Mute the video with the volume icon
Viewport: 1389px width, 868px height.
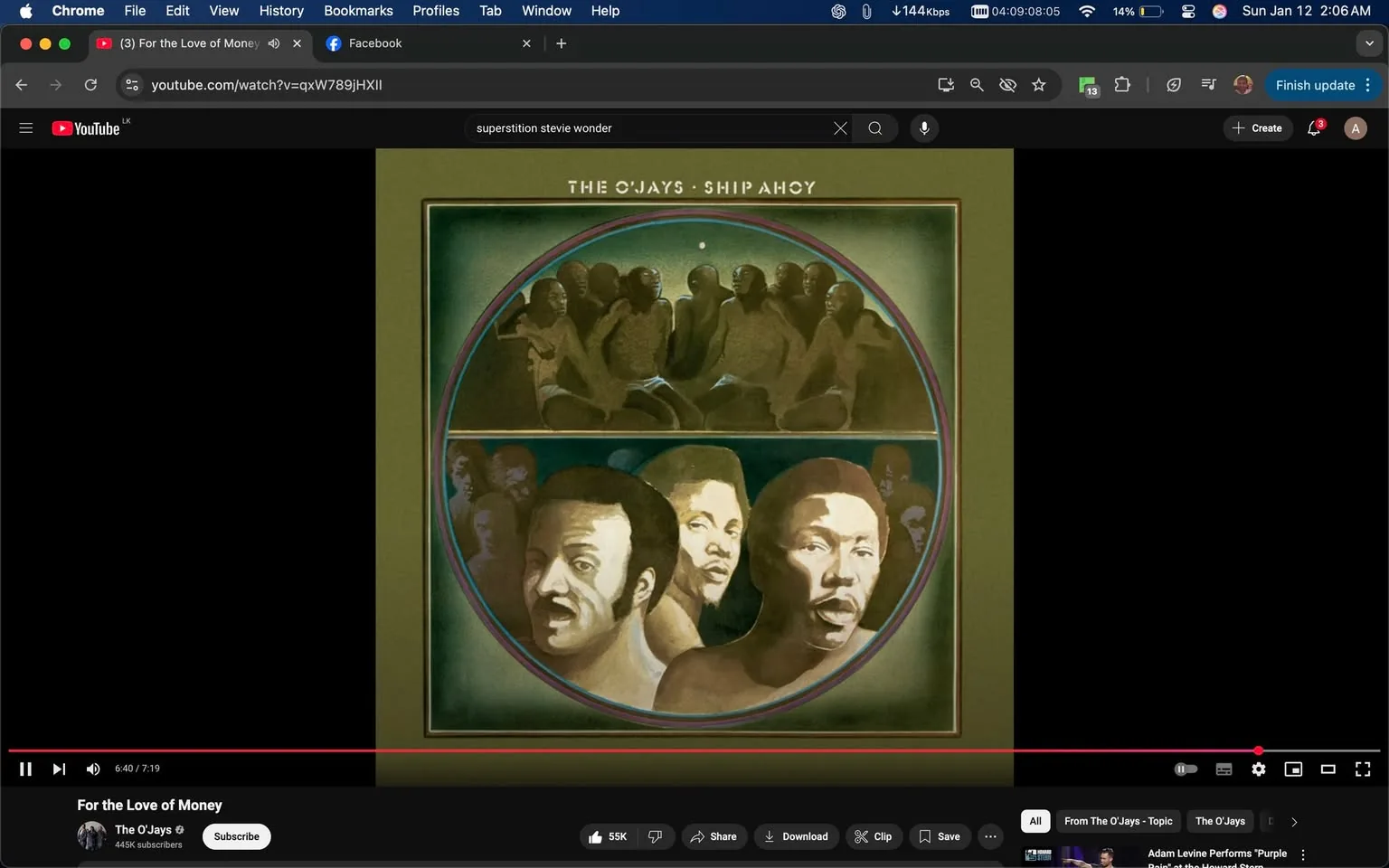pos(92,769)
